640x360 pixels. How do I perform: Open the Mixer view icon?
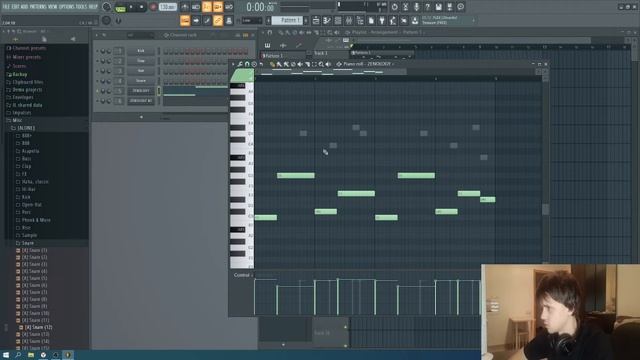349,20
